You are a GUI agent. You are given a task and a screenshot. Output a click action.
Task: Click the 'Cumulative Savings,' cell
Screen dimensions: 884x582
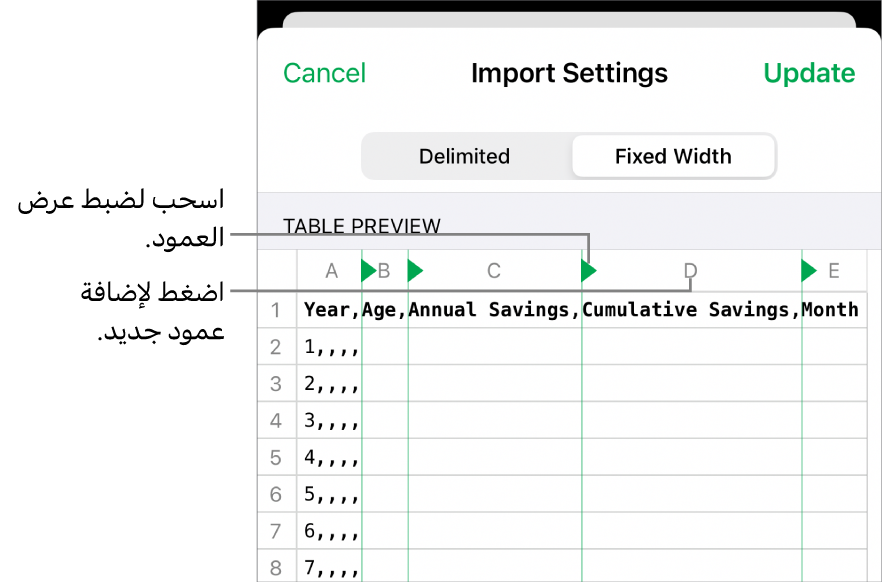coord(690,310)
